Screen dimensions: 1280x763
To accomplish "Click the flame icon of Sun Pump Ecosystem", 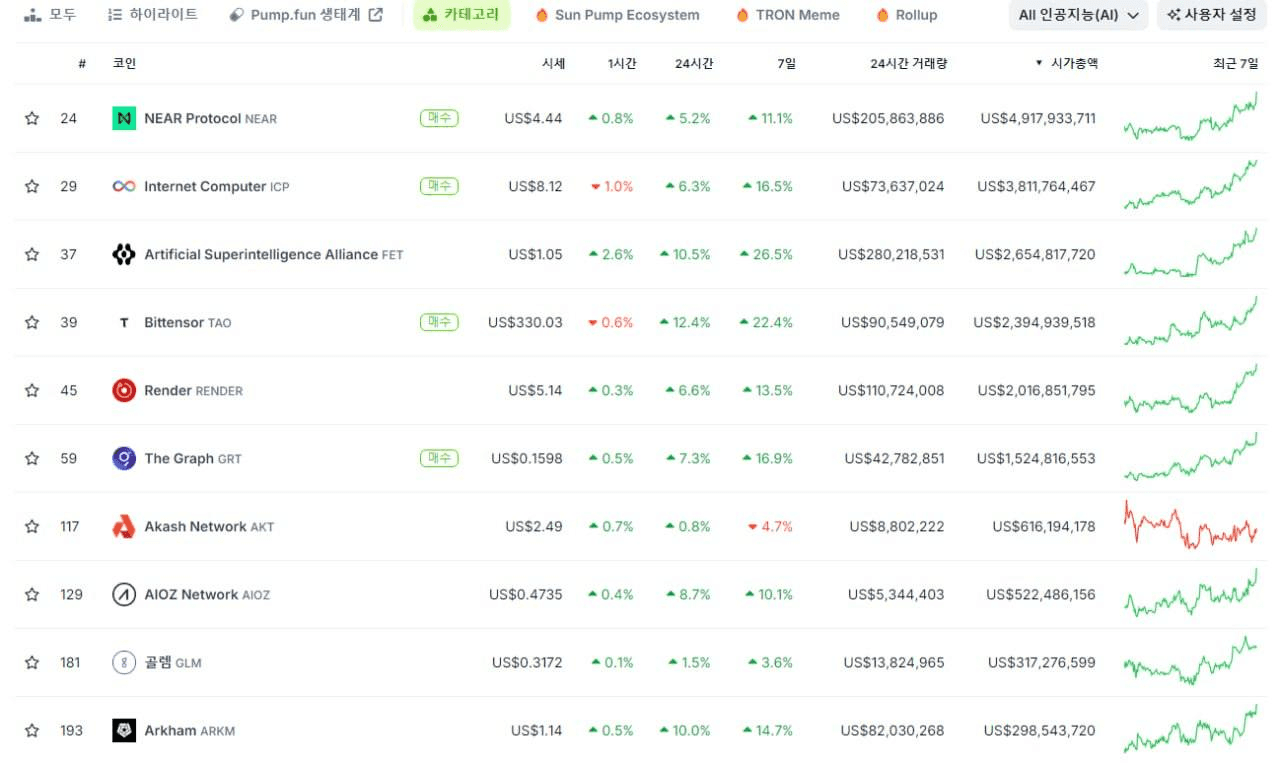I will pyautogui.click(x=542, y=15).
